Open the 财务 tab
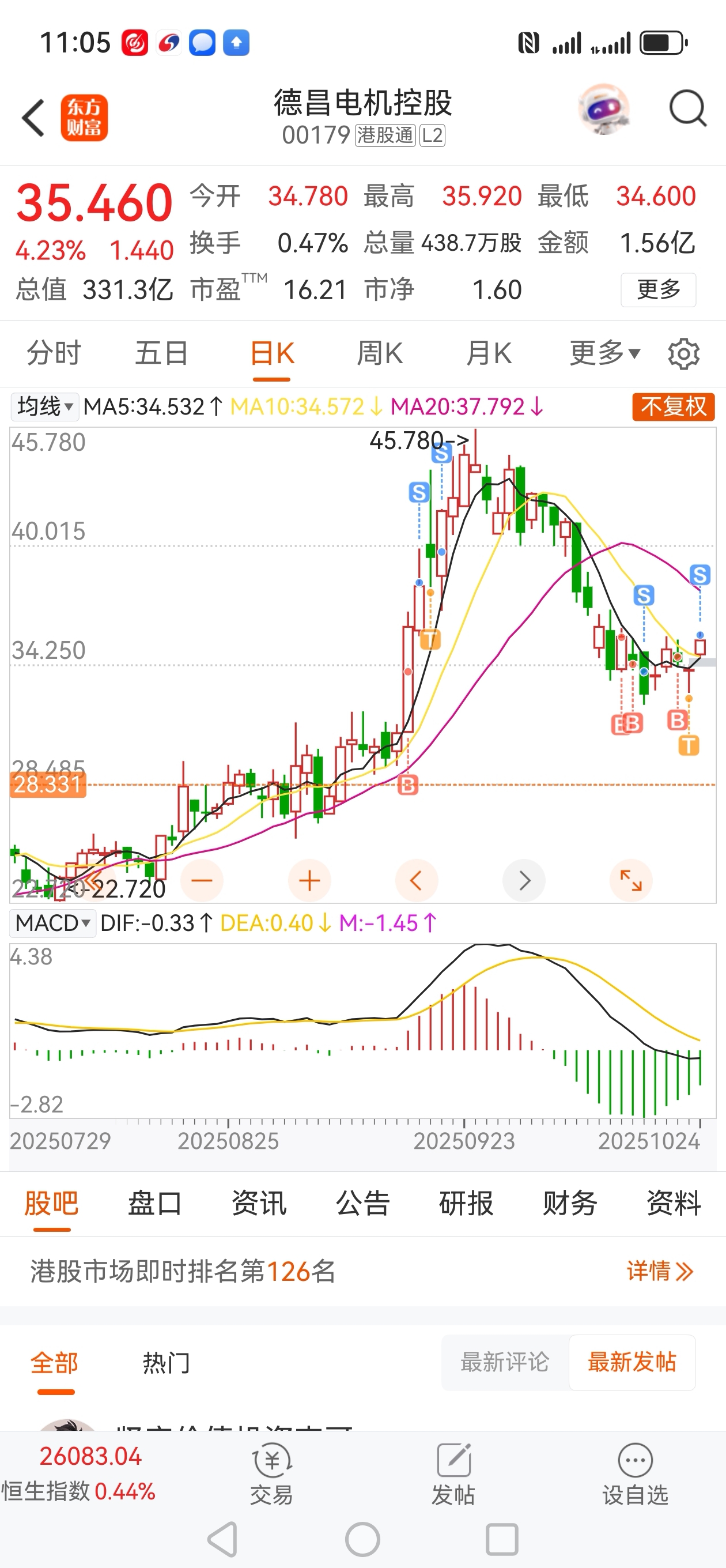Image resolution: width=726 pixels, height=1568 pixels. pyautogui.click(x=570, y=1204)
